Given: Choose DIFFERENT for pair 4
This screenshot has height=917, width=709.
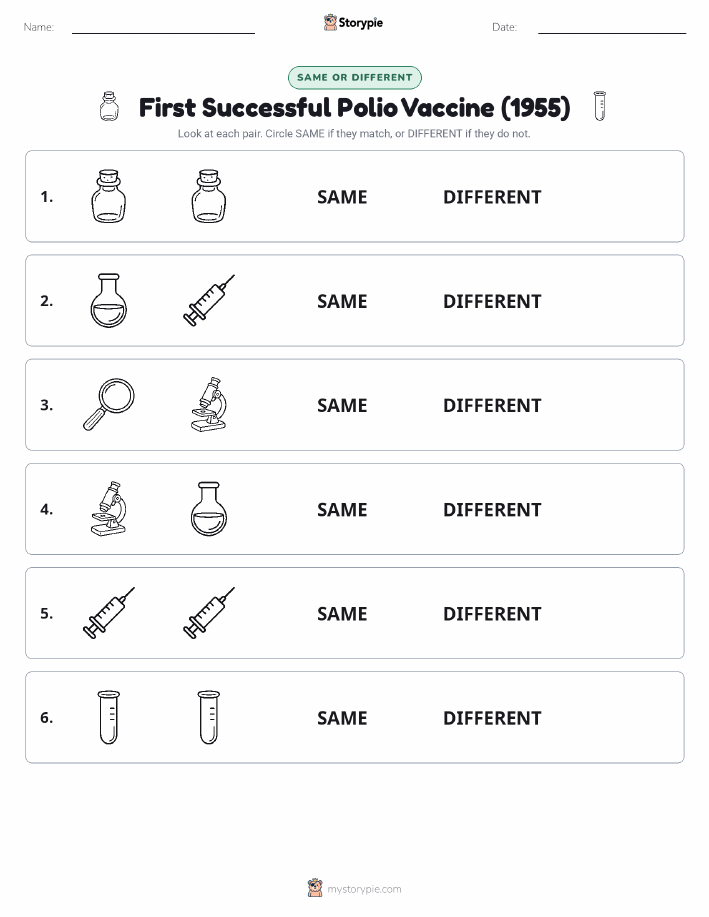Looking at the screenshot, I should click(492, 509).
